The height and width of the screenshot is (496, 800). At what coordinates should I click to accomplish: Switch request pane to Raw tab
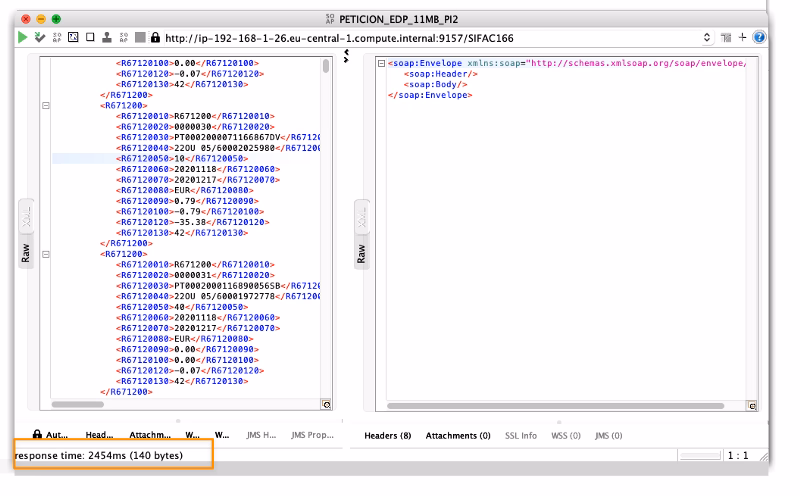(x=26, y=253)
